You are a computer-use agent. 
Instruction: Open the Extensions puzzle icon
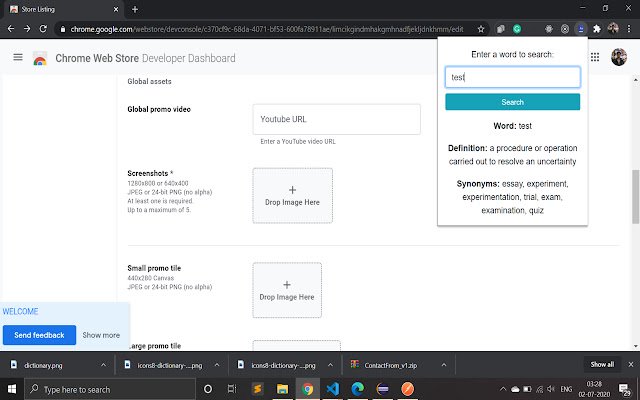click(x=597, y=29)
